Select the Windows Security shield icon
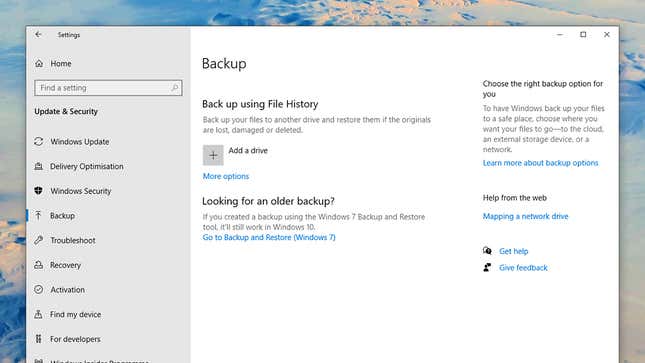This screenshot has width=645, height=363. [x=39, y=191]
